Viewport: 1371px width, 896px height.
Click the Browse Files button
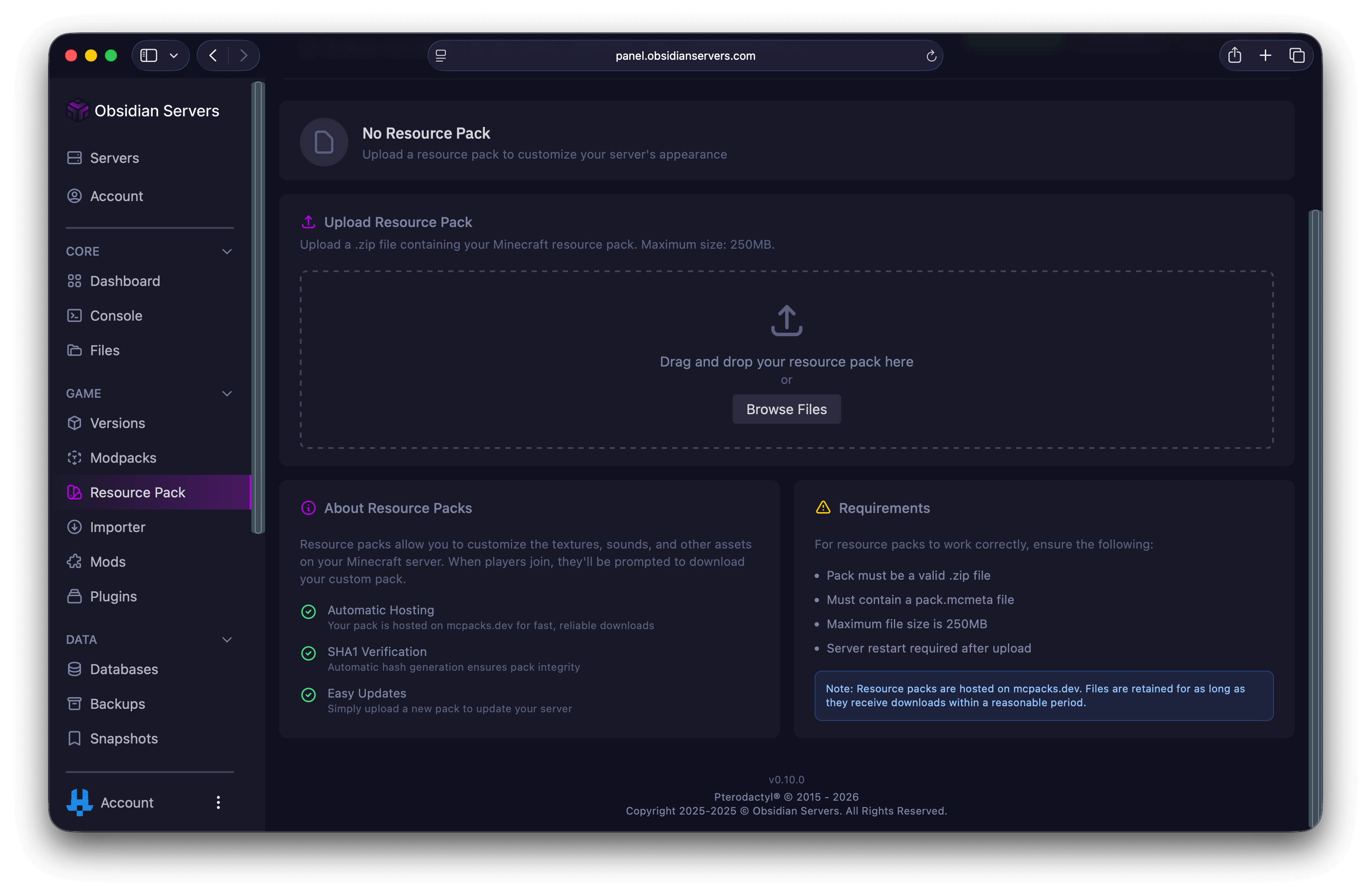point(786,409)
